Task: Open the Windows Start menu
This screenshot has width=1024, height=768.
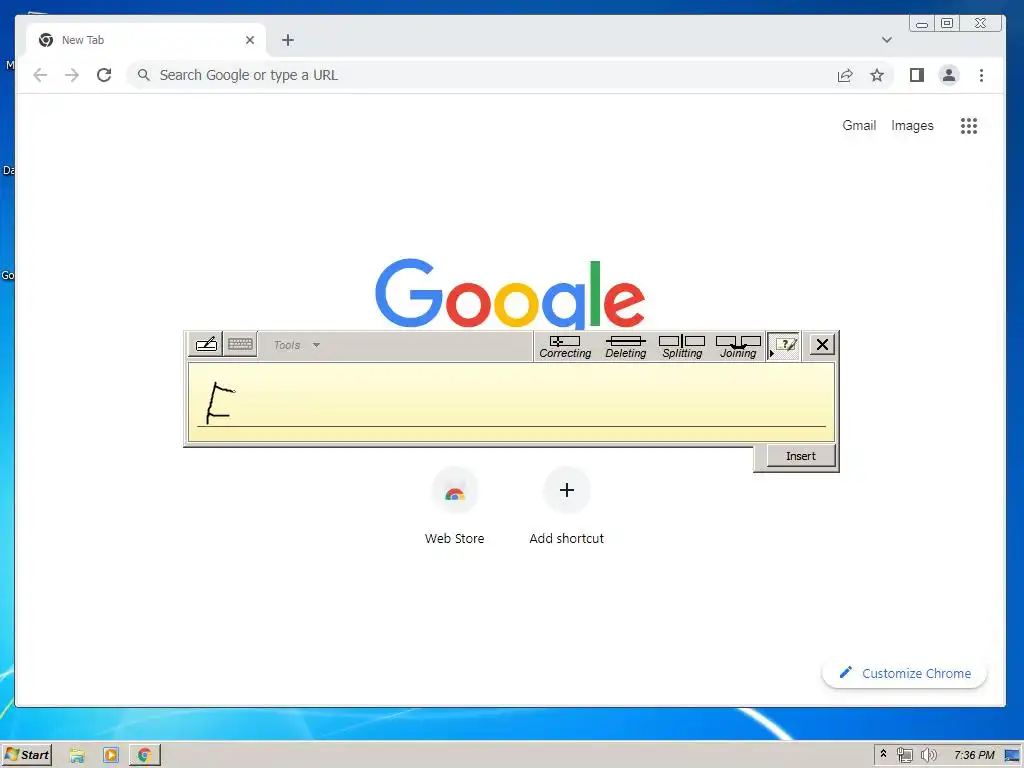Action: 27,755
